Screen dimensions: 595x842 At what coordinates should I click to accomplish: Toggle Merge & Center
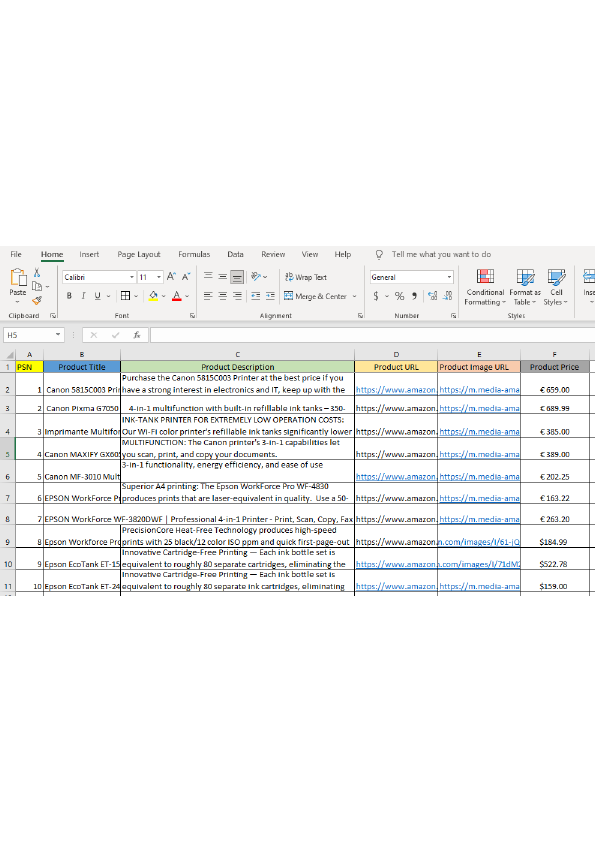315,296
